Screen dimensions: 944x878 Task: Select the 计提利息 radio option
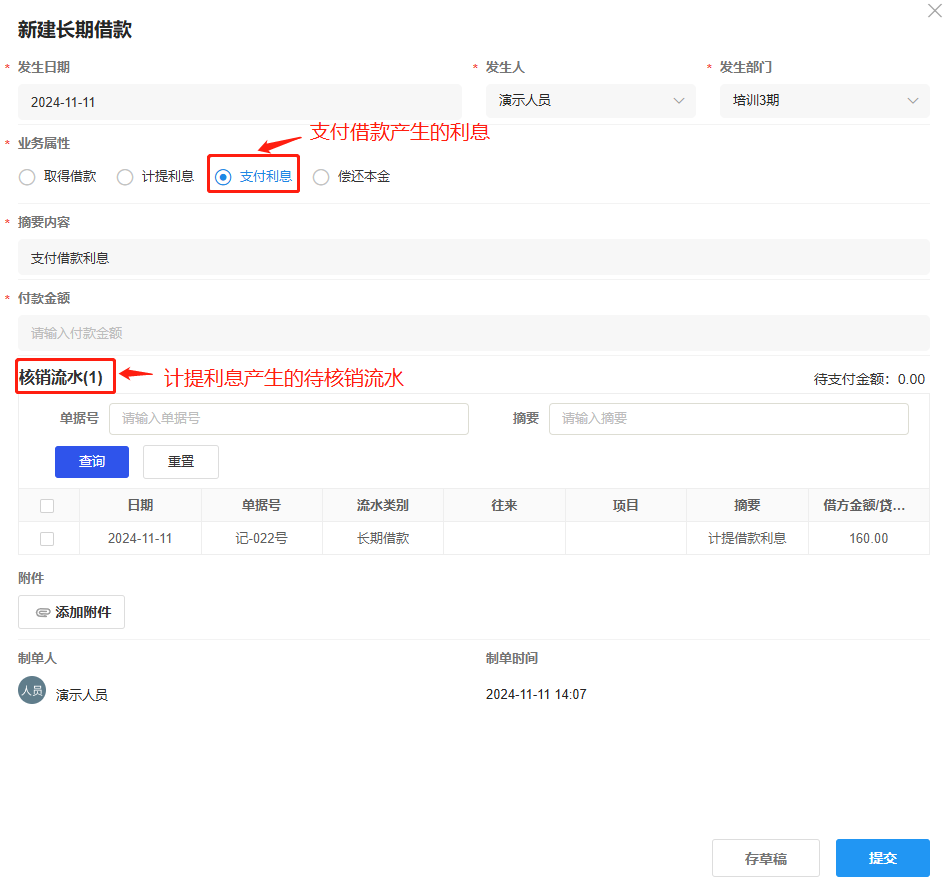click(124, 176)
